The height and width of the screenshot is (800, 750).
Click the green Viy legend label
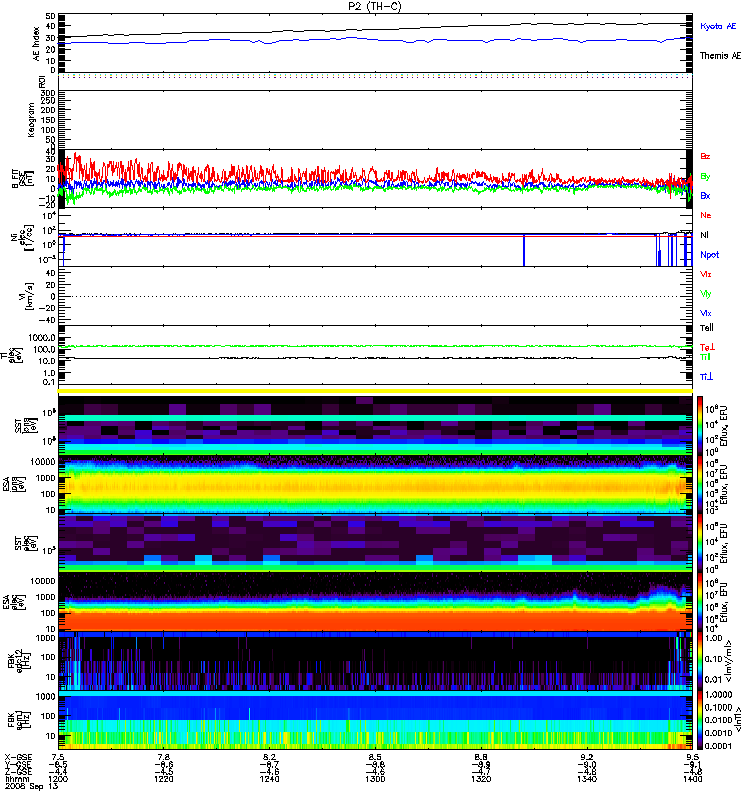[706, 294]
